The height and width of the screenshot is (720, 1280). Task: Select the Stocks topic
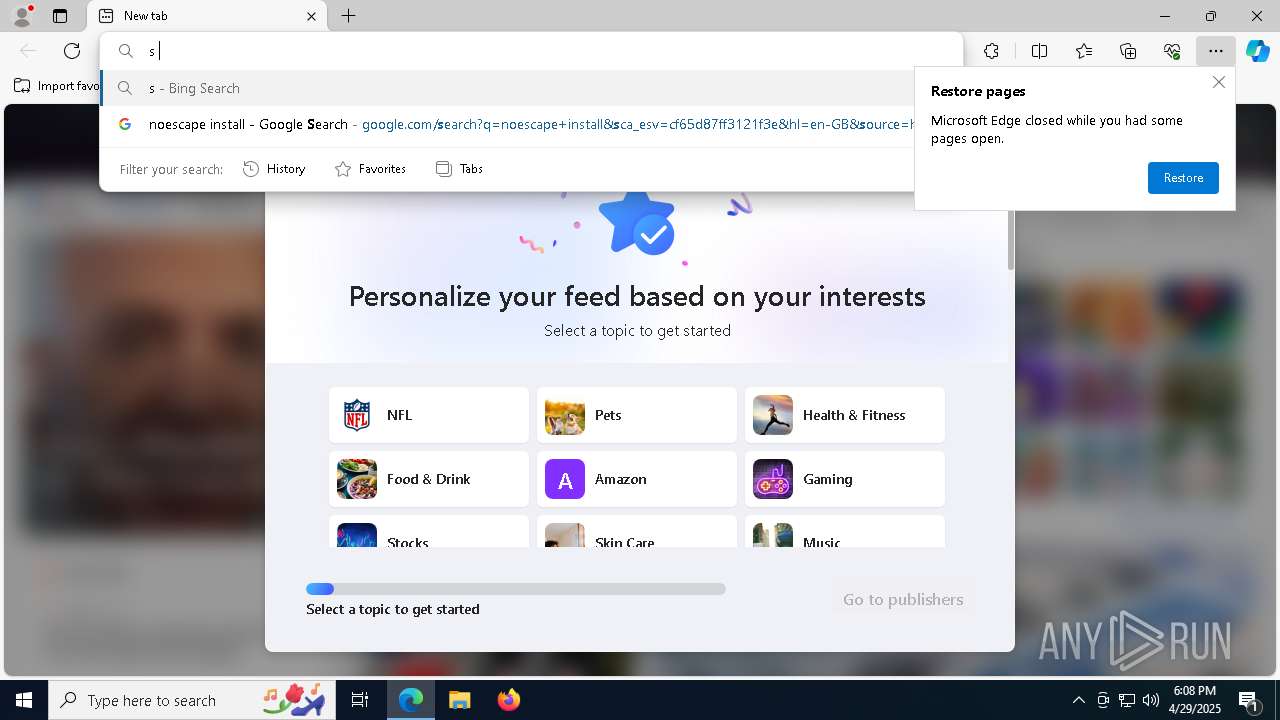pos(429,532)
